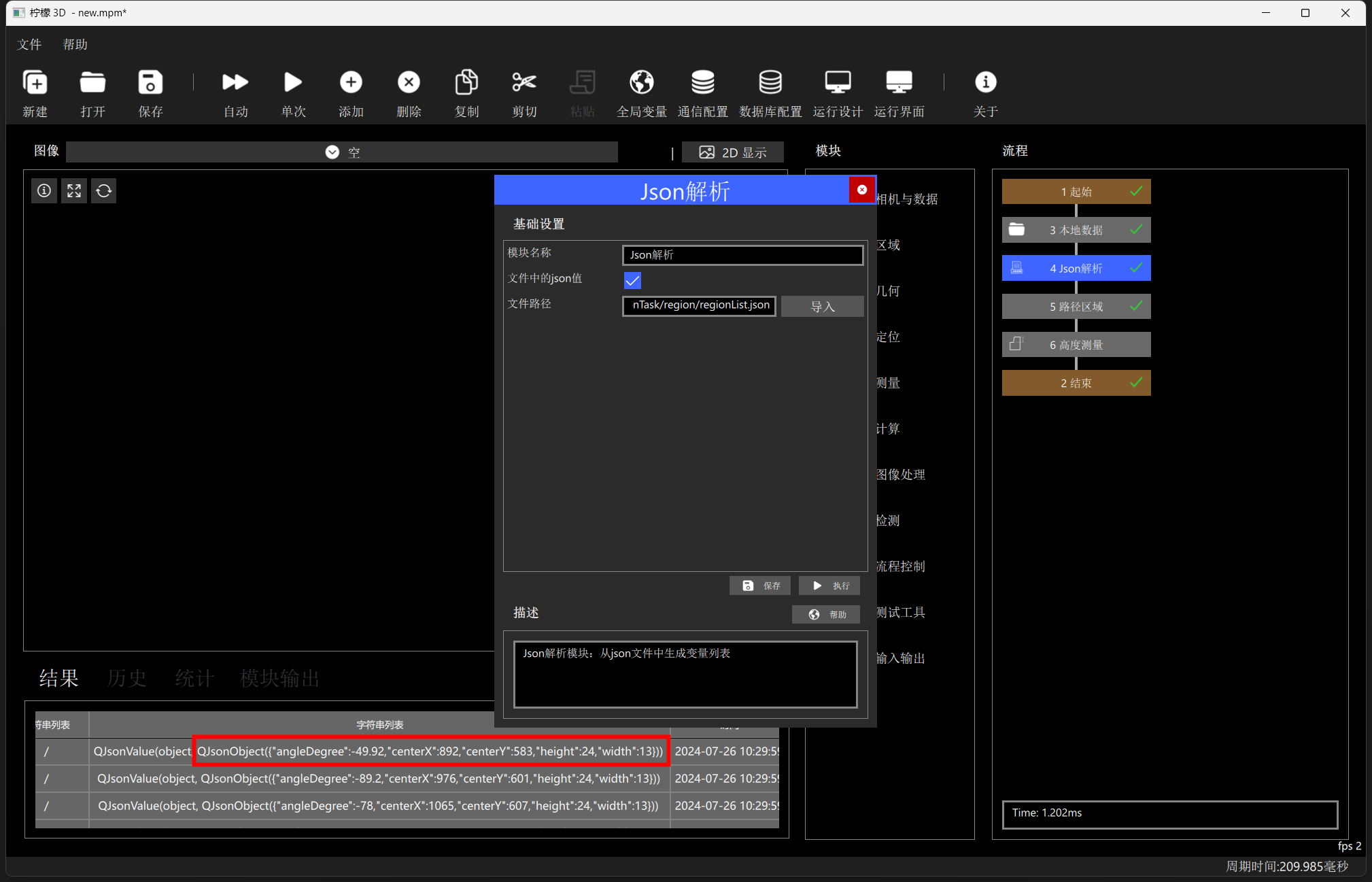Select the result row with centerX 976

tap(407, 779)
